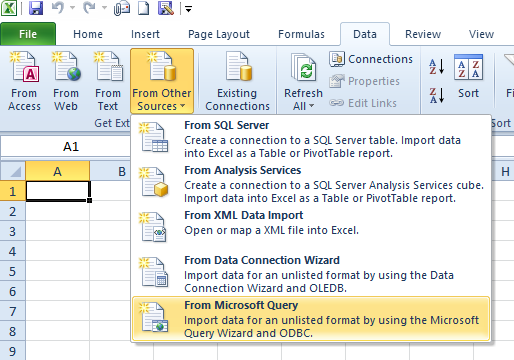Open the Page Layout tab
This screenshot has height=360, width=514.
(219, 34)
